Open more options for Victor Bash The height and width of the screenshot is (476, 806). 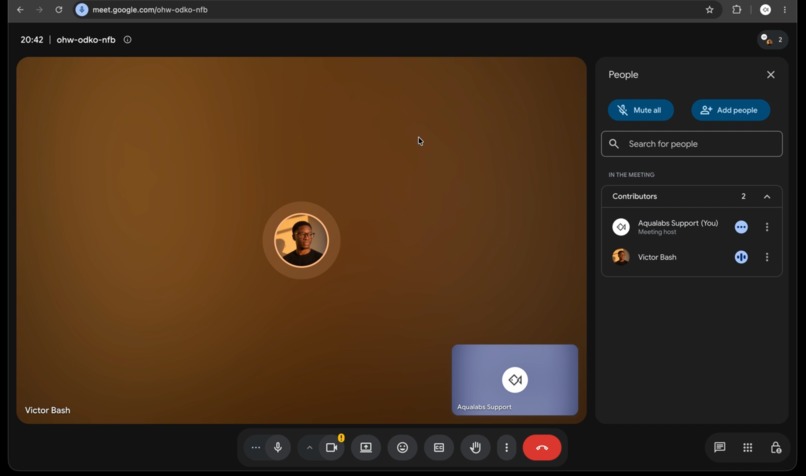[767, 257]
